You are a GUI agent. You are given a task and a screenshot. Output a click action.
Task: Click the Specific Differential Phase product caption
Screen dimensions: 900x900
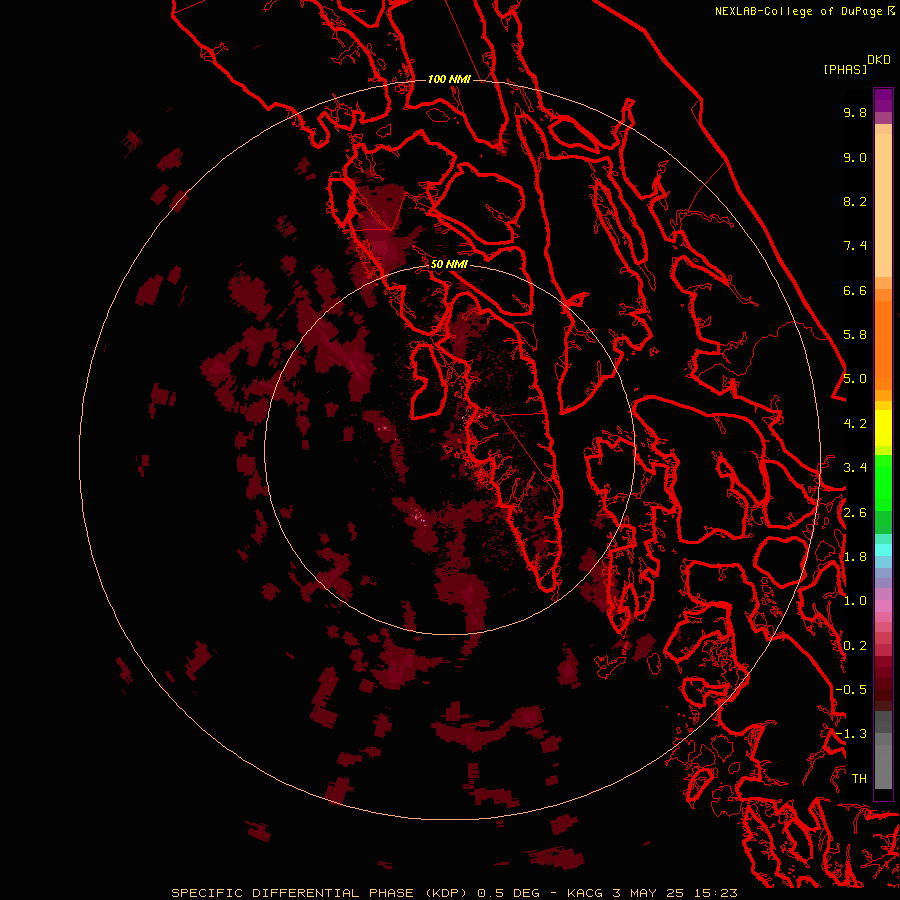454,893
